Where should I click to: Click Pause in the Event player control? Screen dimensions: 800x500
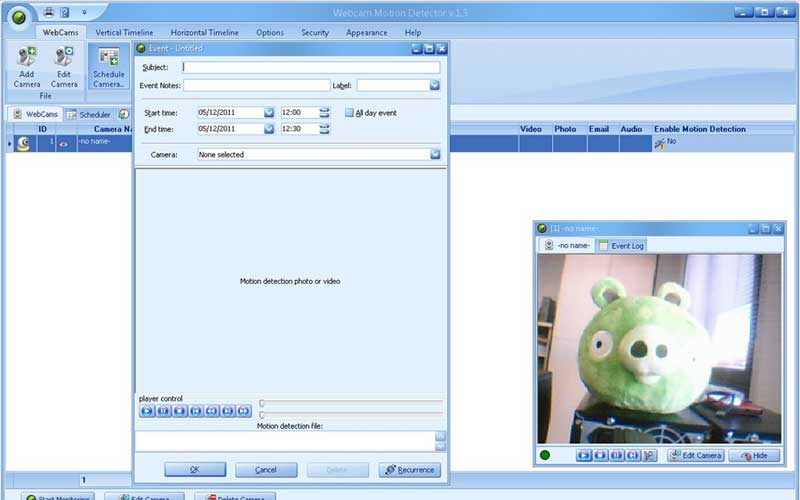coord(163,411)
